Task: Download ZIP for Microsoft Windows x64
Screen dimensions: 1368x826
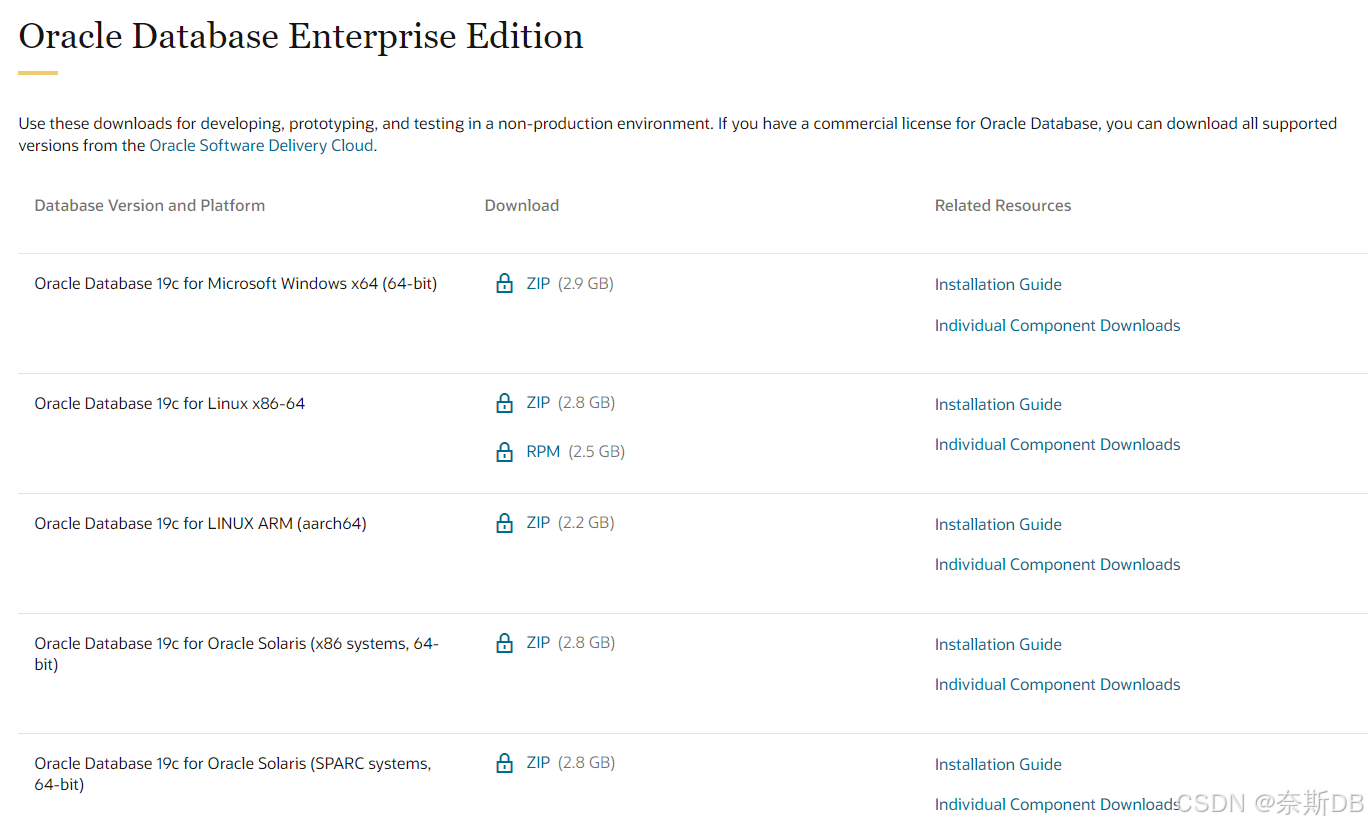Action: [x=538, y=283]
